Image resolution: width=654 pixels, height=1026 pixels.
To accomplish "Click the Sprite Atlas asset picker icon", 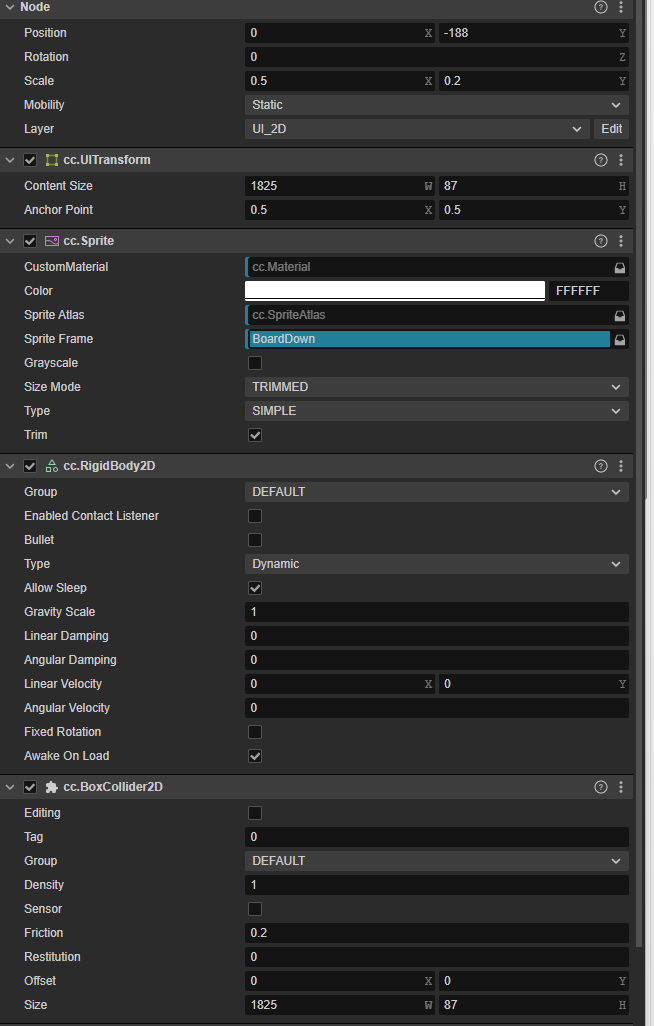I will point(620,315).
